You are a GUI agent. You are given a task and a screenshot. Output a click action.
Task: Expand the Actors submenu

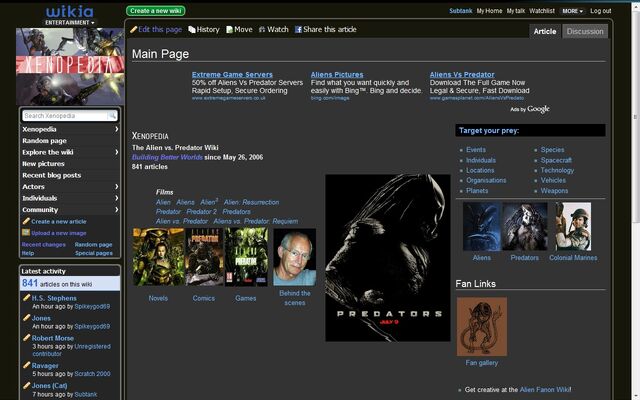click(116, 187)
